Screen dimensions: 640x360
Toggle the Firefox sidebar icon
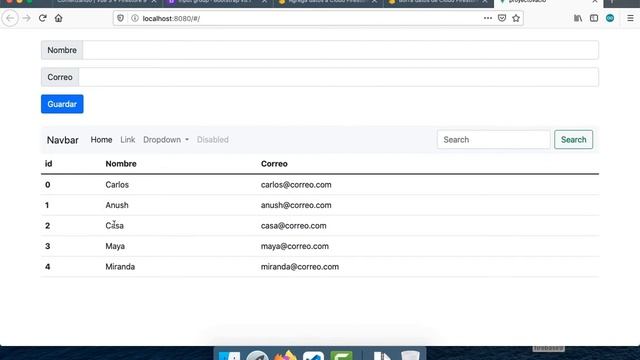pos(594,18)
